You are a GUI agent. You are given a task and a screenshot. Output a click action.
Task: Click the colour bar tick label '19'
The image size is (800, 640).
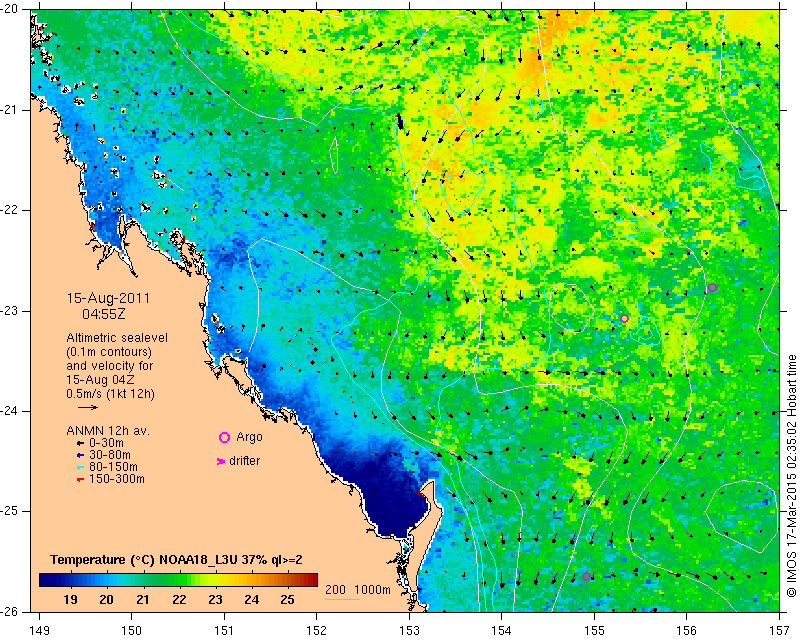pyautogui.click(x=70, y=600)
